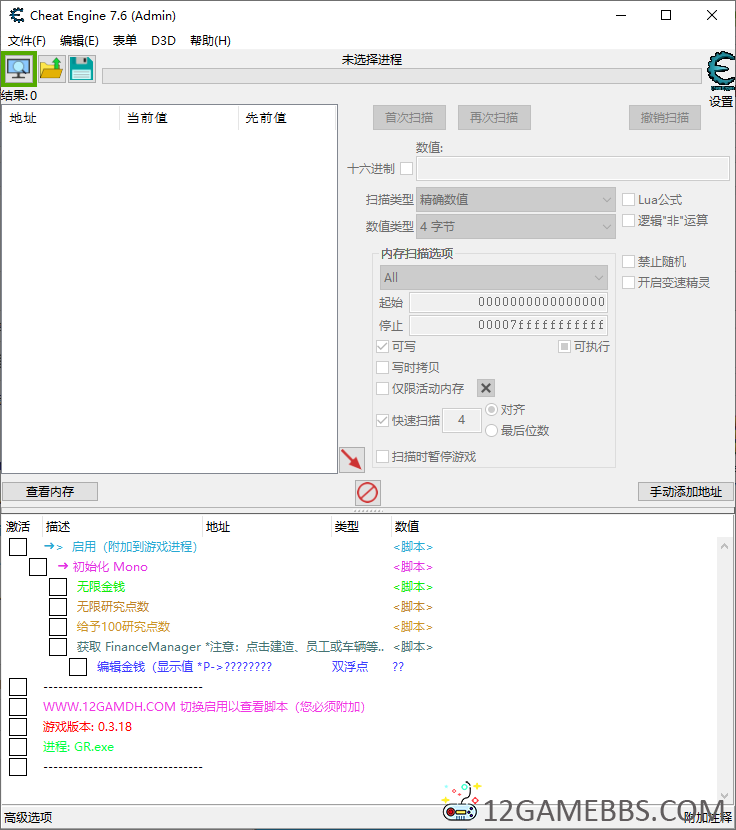Click the red circle clear-list icon
Viewport: 736px width, 830px height.
tap(367, 492)
